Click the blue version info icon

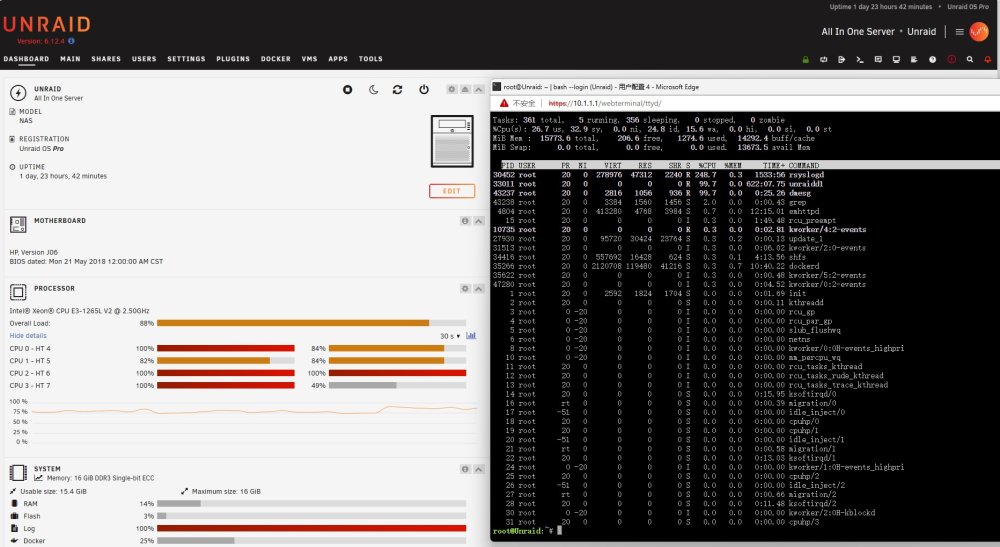pyautogui.click(x=71, y=41)
